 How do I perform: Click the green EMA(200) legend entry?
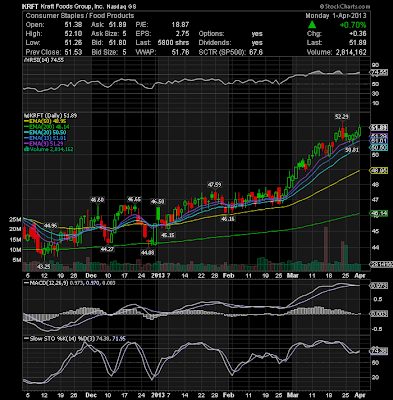[46, 127]
